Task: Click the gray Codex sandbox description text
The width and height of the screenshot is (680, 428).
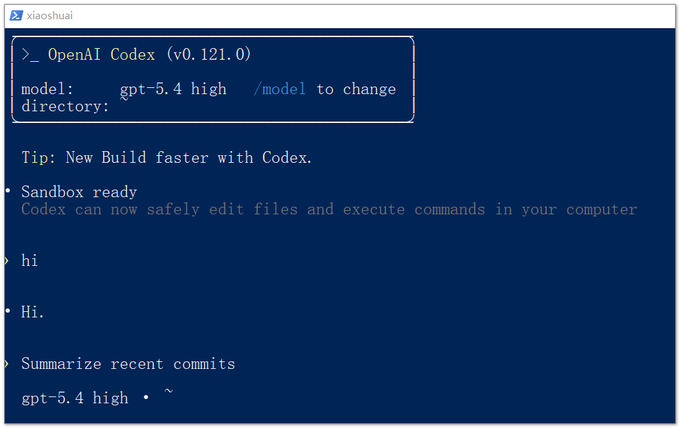Action: [x=329, y=209]
